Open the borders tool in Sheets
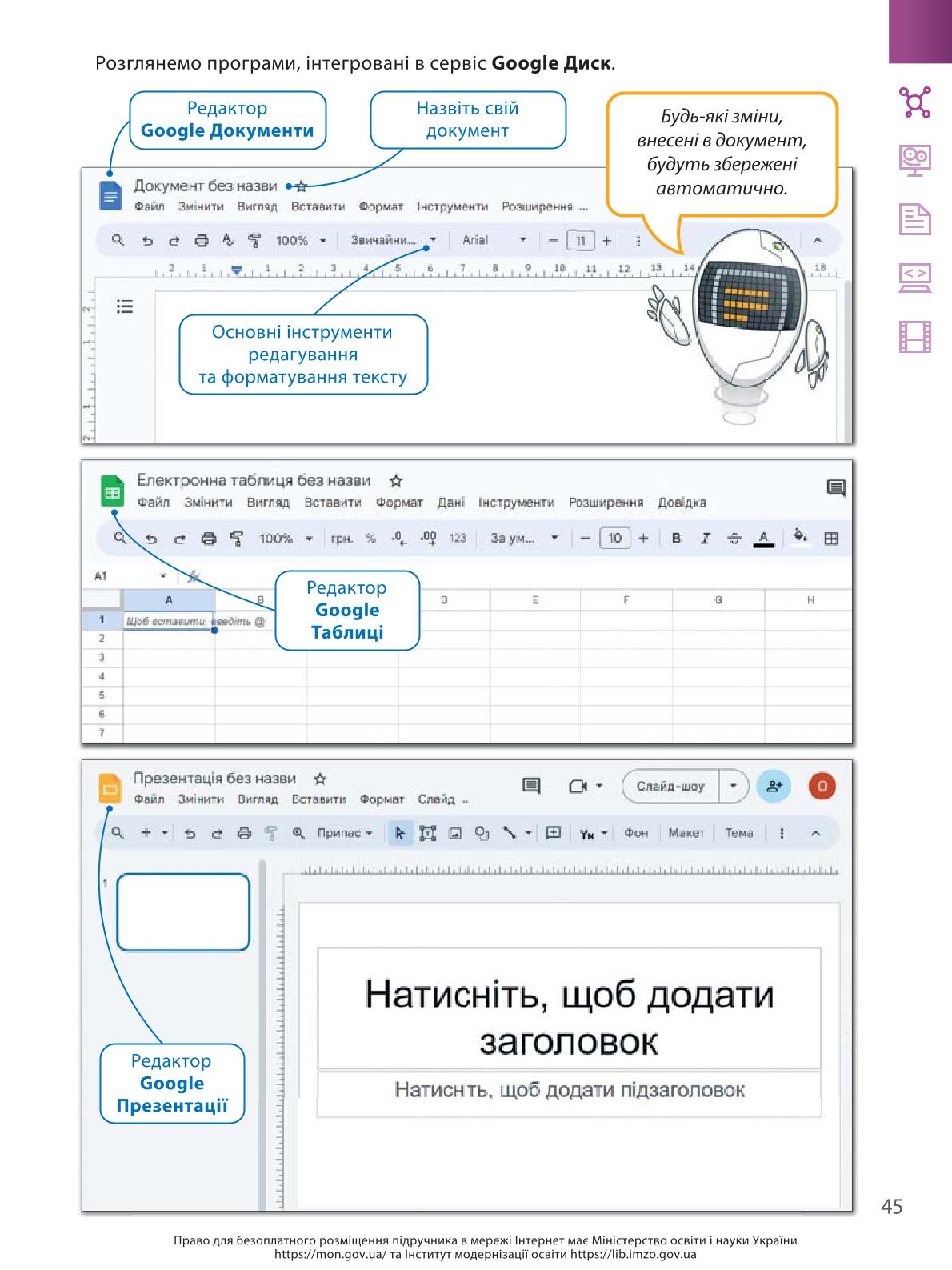The image size is (952, 1270). [831, 539]
